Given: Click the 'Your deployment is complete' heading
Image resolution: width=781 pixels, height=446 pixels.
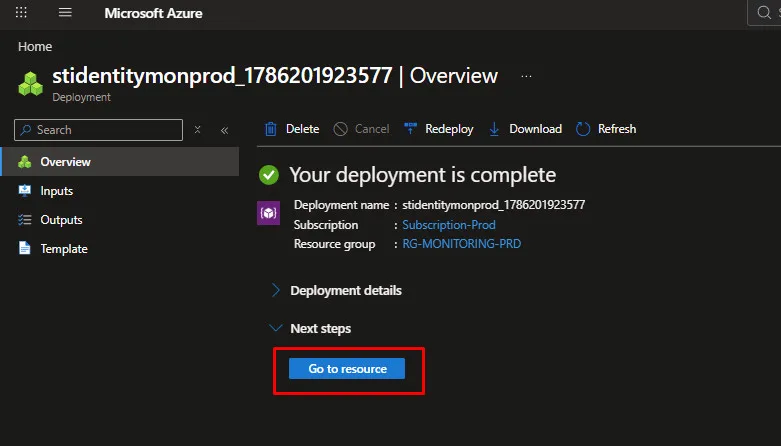Looking at the screenshot, I should (422, 175).
